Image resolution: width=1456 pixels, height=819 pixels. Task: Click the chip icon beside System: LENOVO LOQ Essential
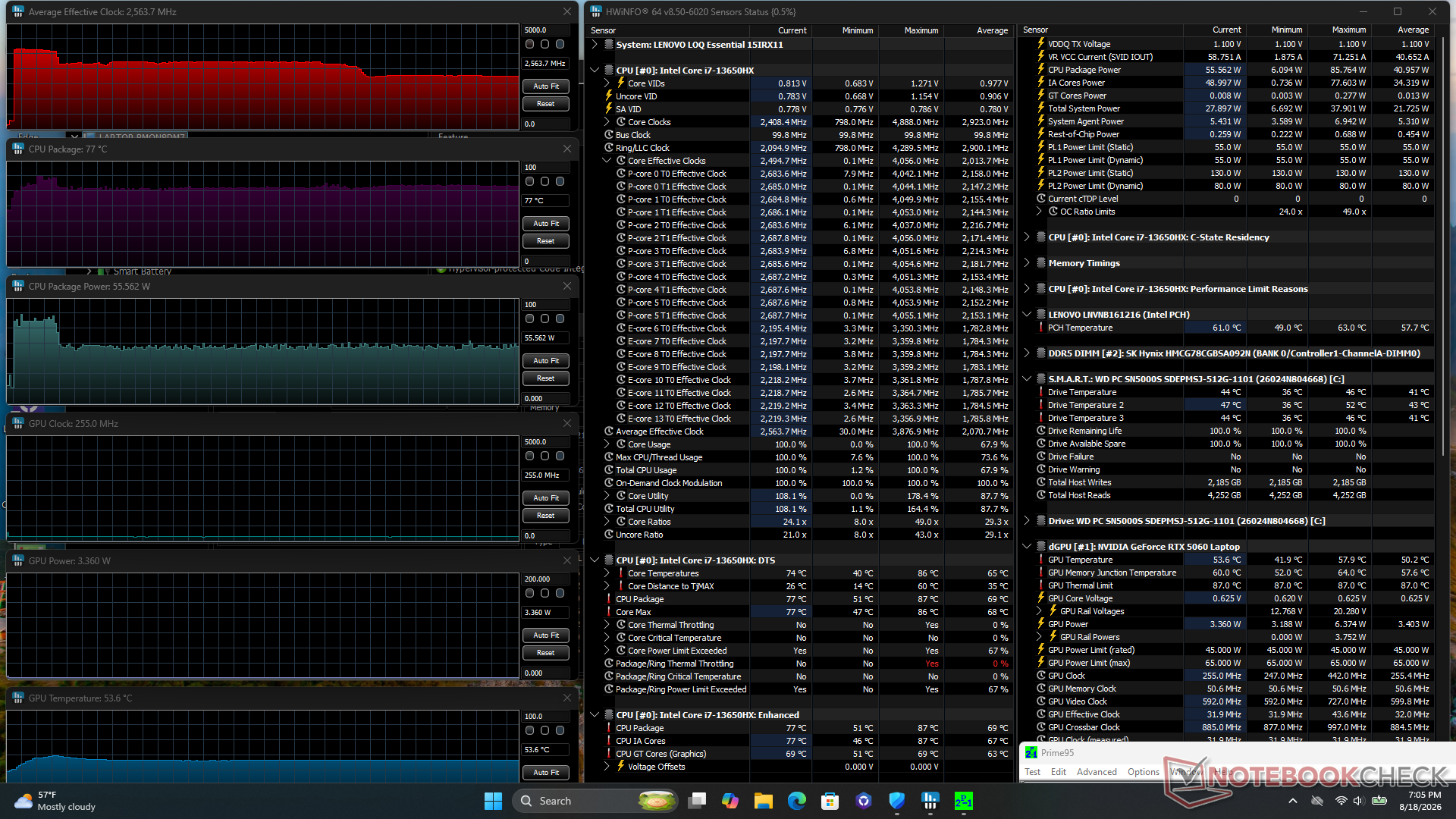pos(608,45)
